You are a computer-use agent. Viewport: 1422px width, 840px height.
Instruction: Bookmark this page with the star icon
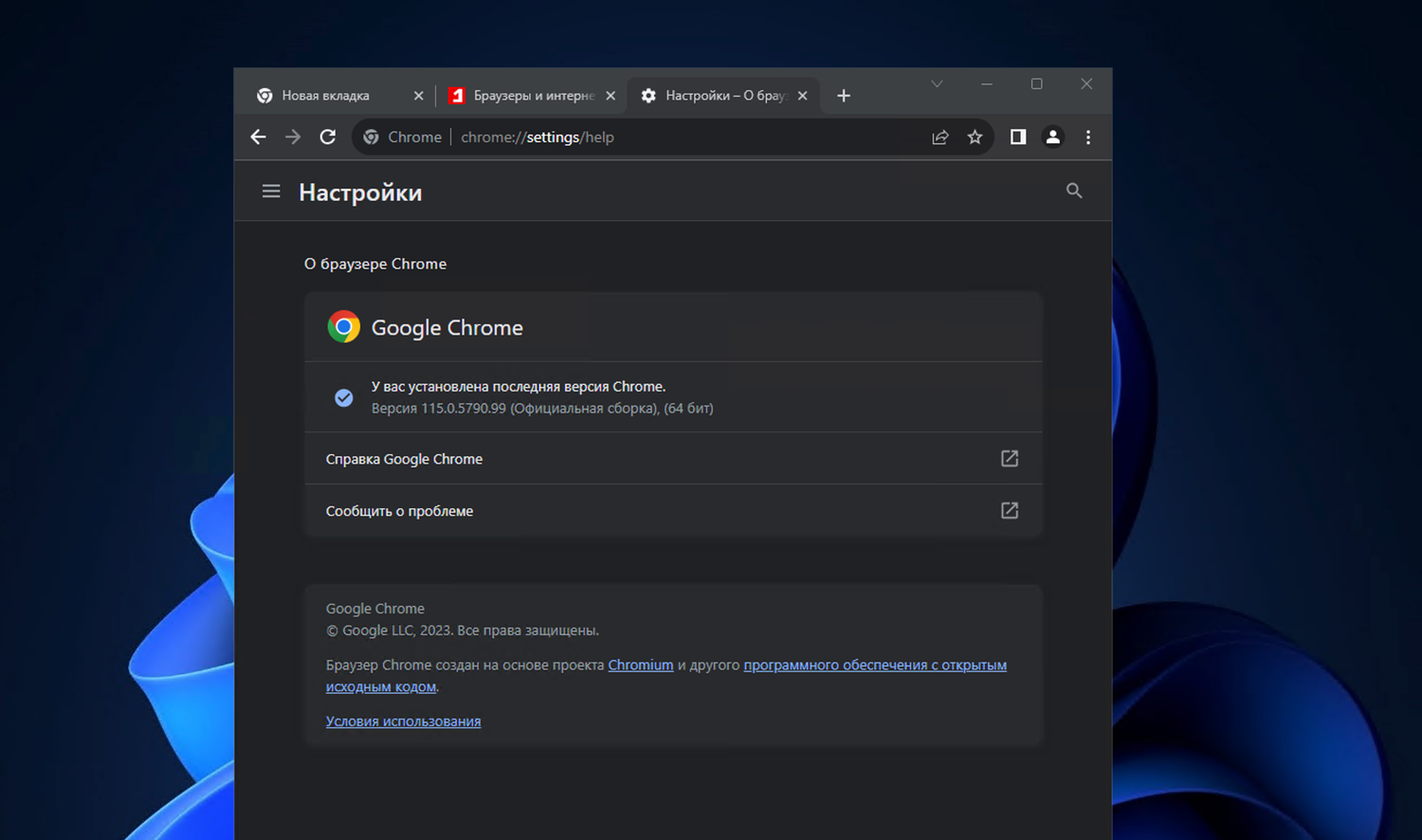(x=975, y=137)
